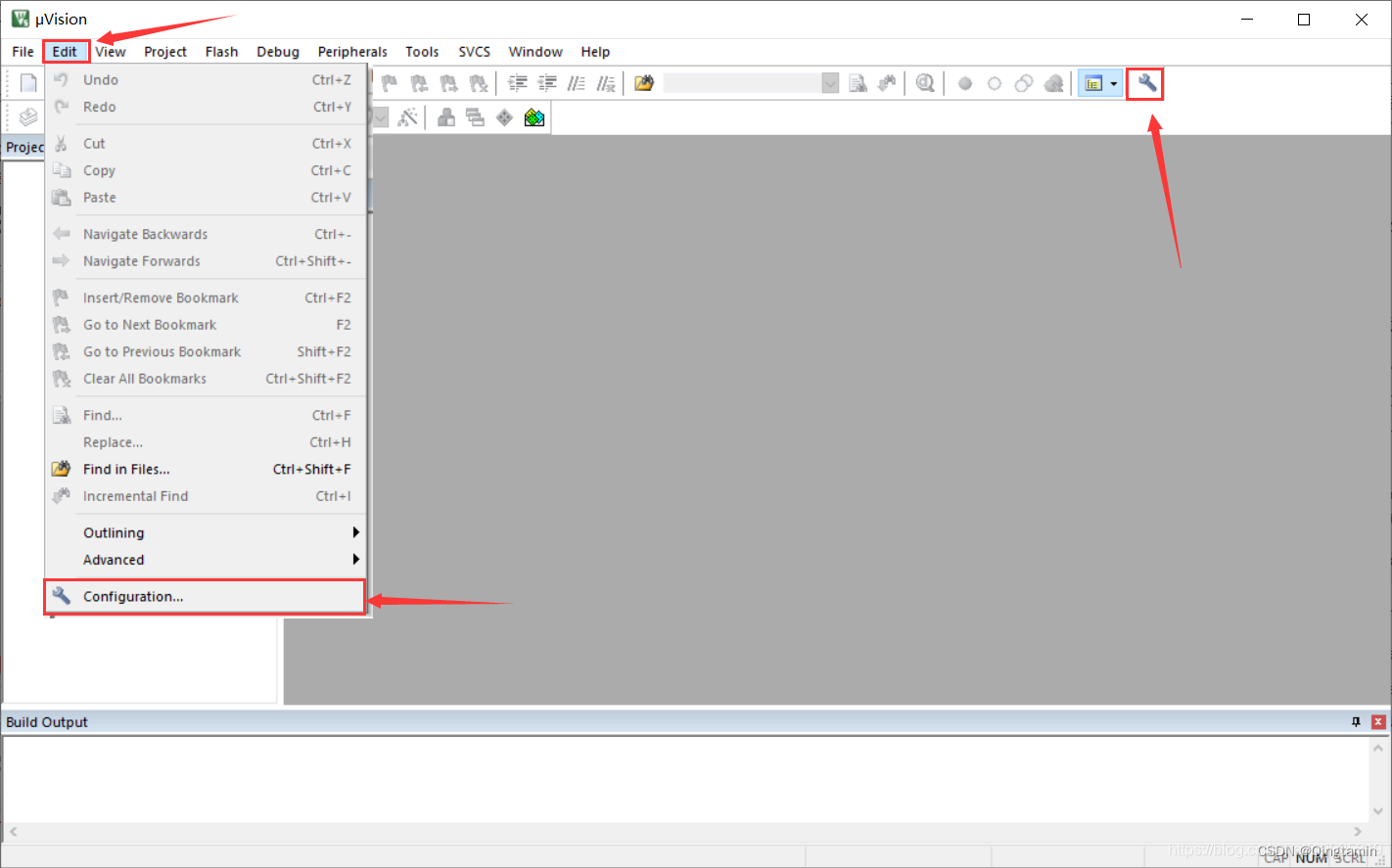Viewport: 1392px width, 868px height.
Task: Click the Find in Files toolbar icon
Action: [x=643, y=84]
